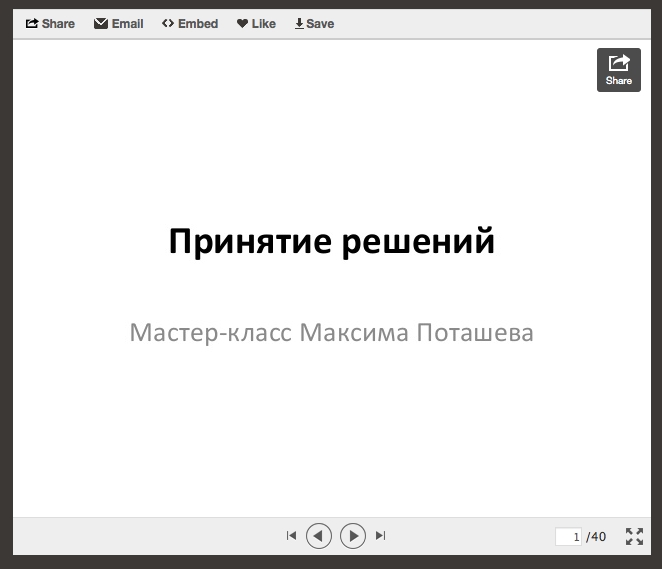Email this presentation

tap(119, 24)
